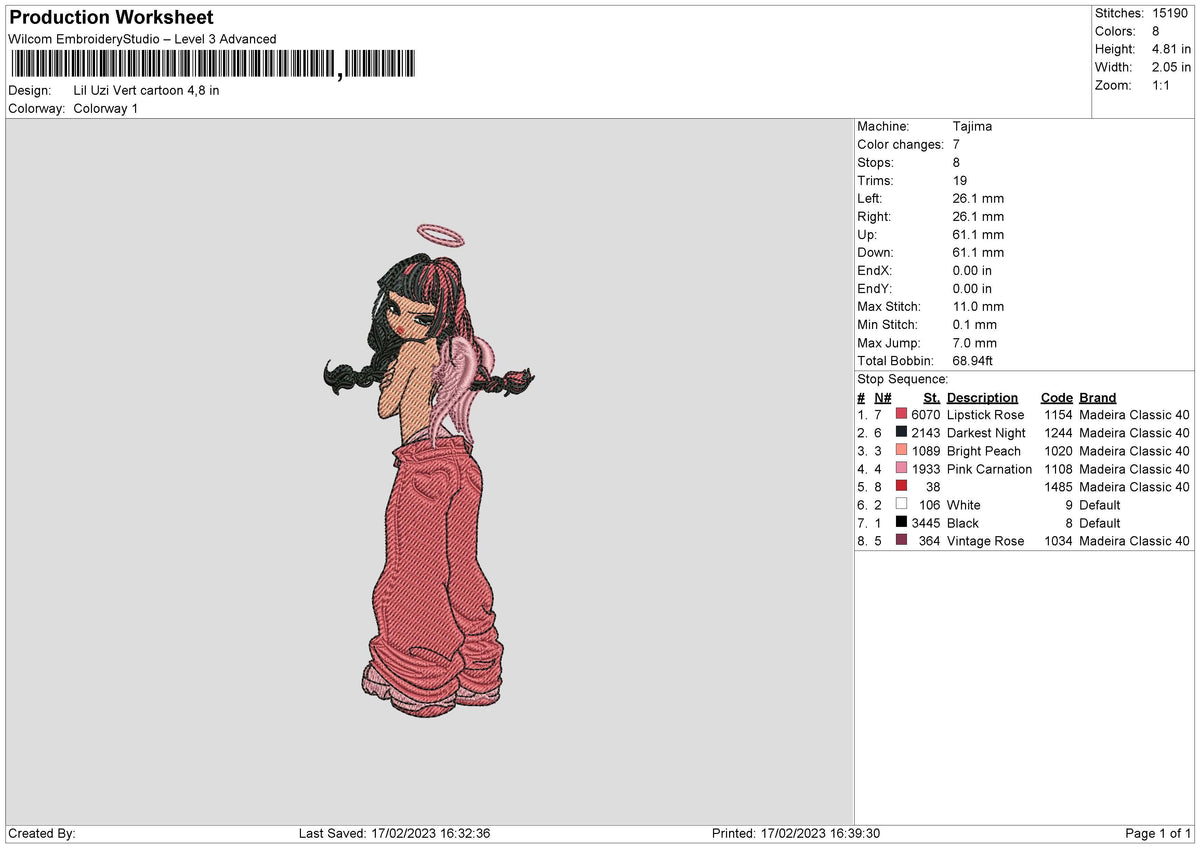The width and height of the screenshot is (1200, 848).
Task: Select the Up value '61.1 mm'
Action: 979,234
